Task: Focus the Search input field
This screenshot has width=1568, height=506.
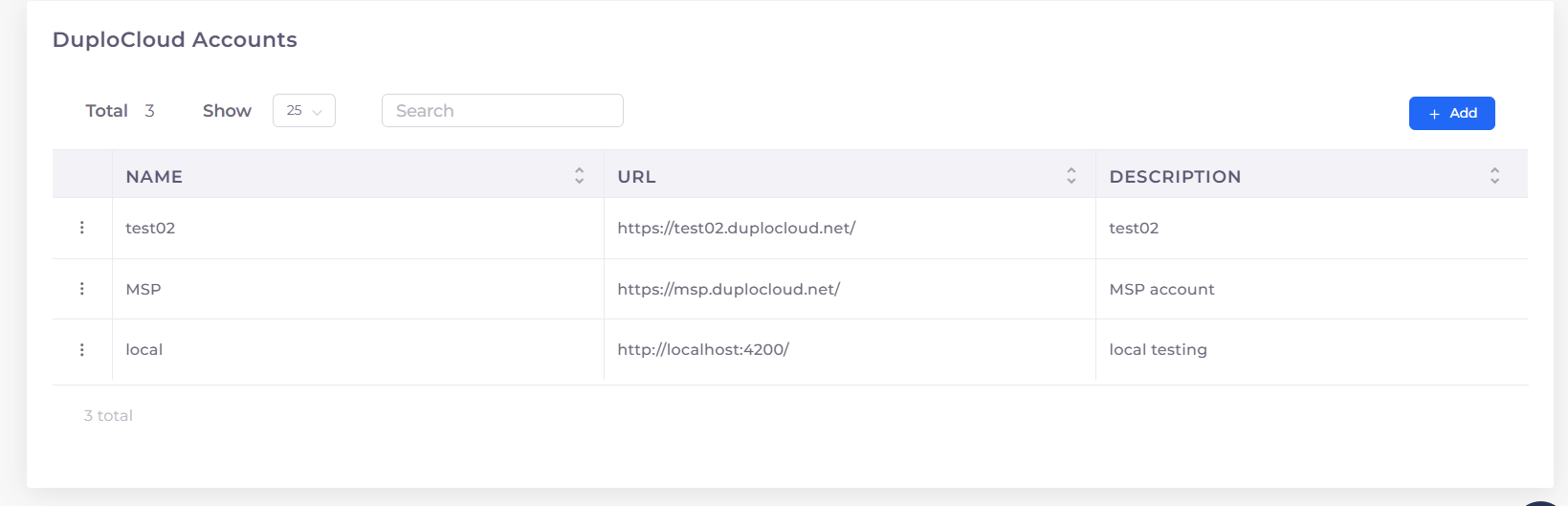Action: (502, 111)
